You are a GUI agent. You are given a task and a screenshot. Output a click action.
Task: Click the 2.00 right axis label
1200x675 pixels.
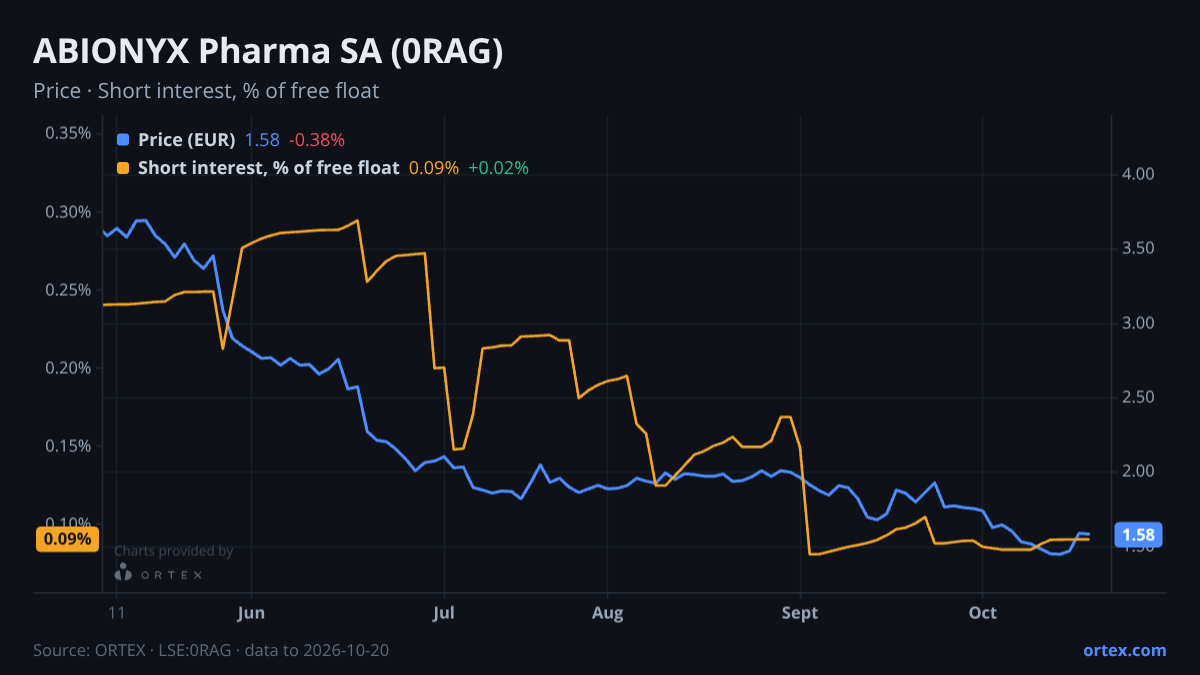(x=1139, y=471)
